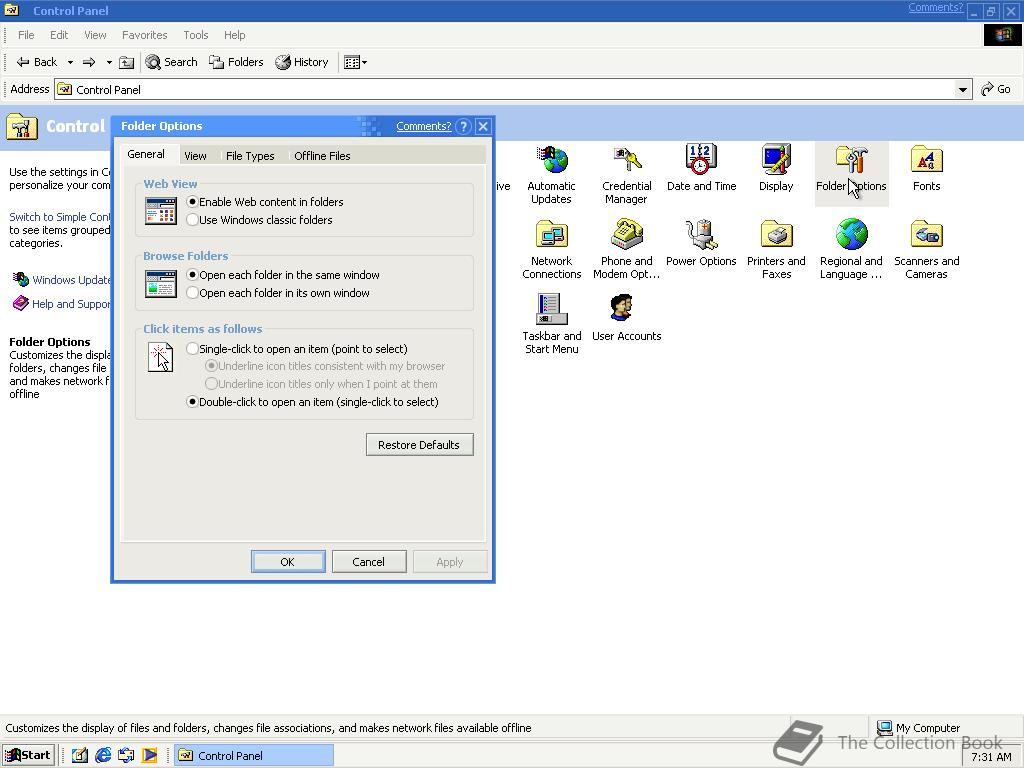Open the User Accounts icon
The height and width of the screenshot is (768, 1024).
(626, 319)
